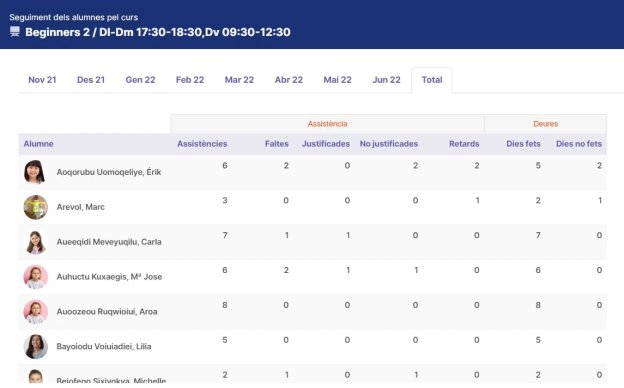Image resolution: width=624 pixels, height=388 pixels.
Task: Open the Feb 22 month tab
Action: (x=190, y=80)
